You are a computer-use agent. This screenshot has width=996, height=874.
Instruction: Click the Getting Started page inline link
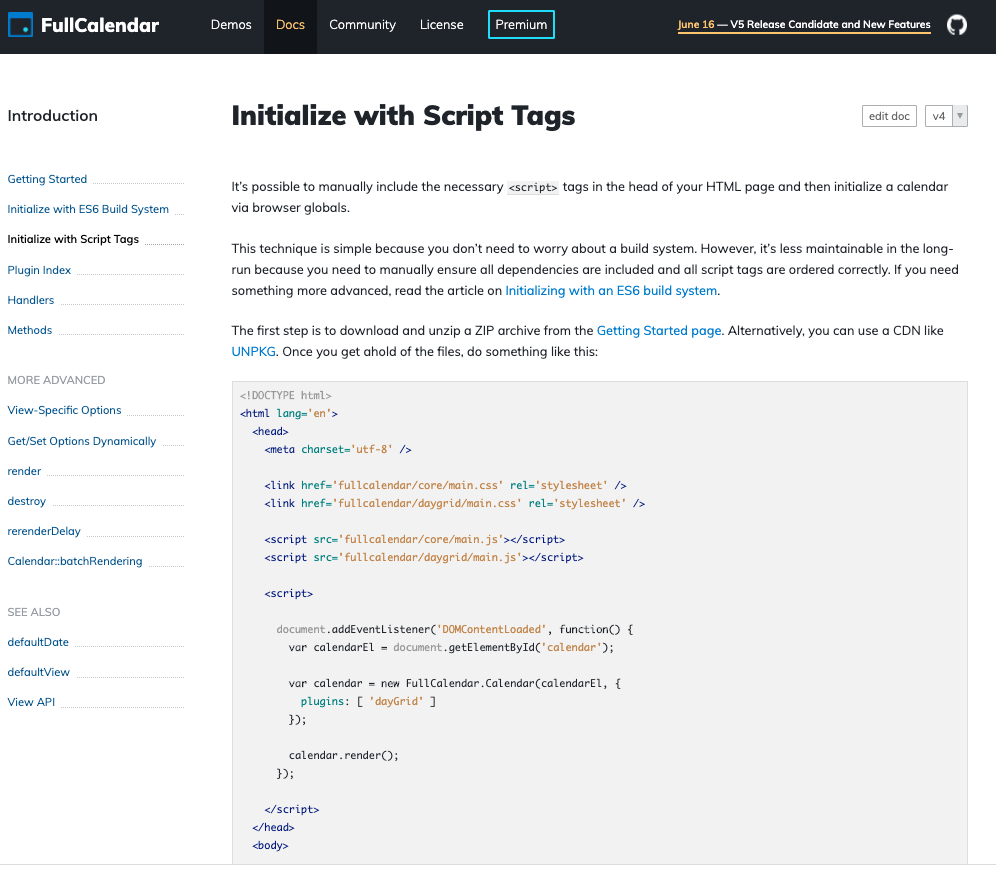[x=658, y=330]
